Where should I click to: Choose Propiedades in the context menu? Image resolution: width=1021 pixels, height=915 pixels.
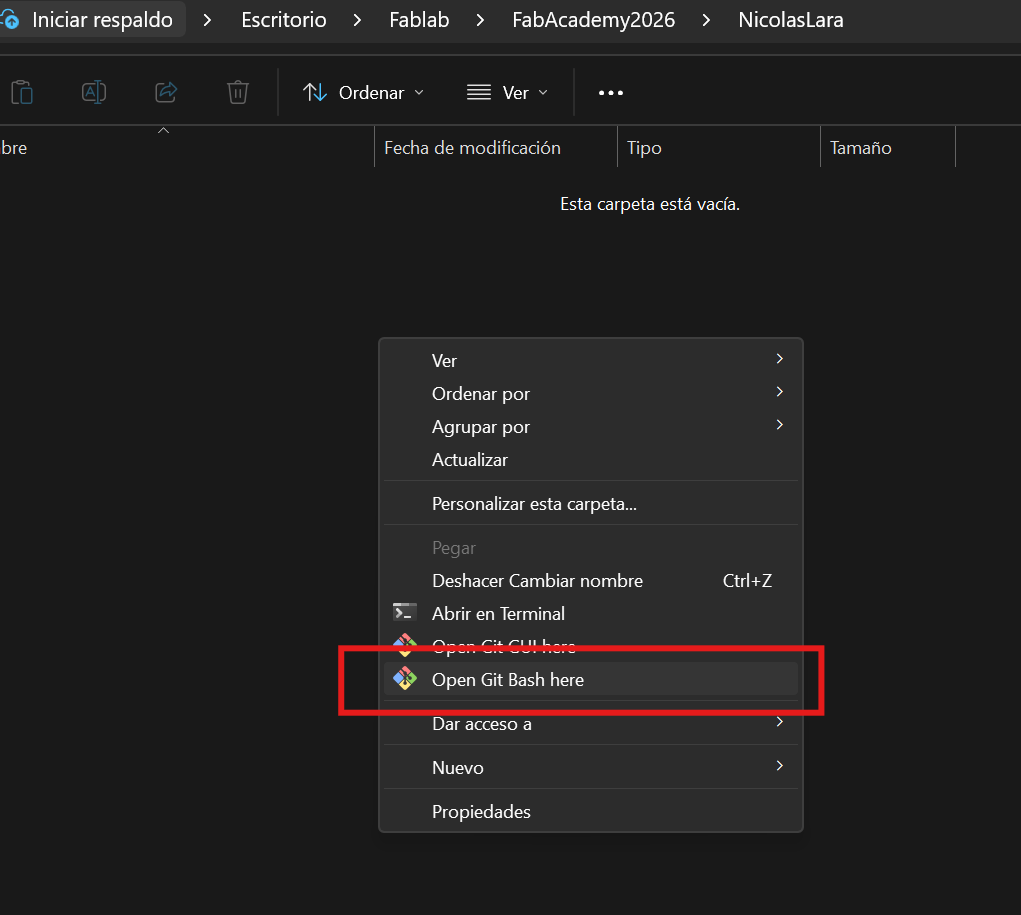481,811
